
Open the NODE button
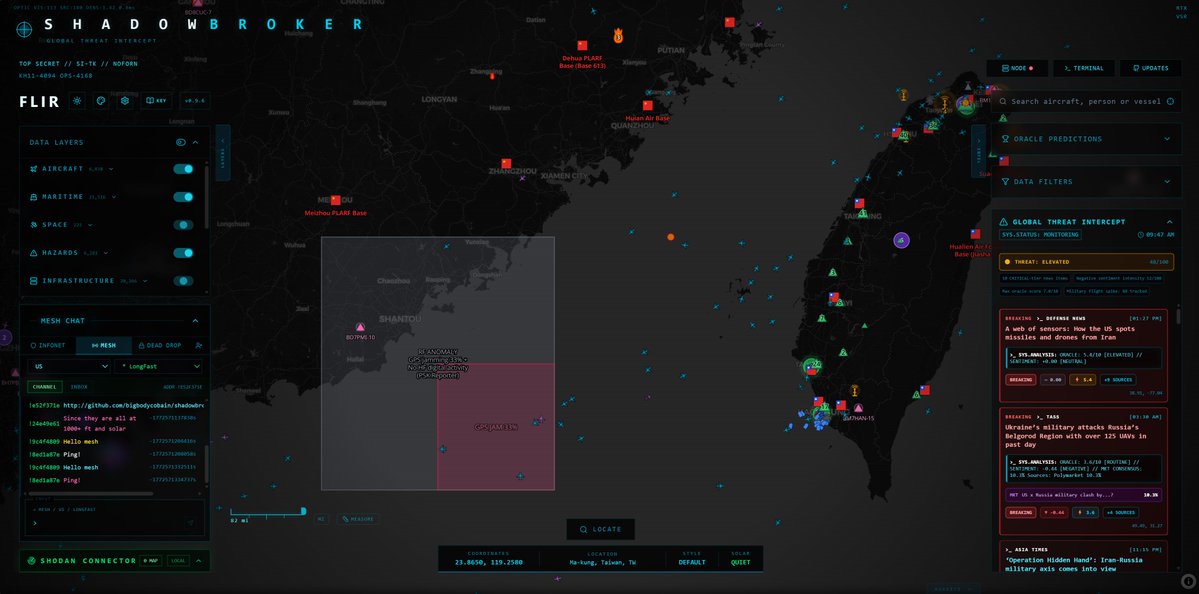(x=1017, y=68)
